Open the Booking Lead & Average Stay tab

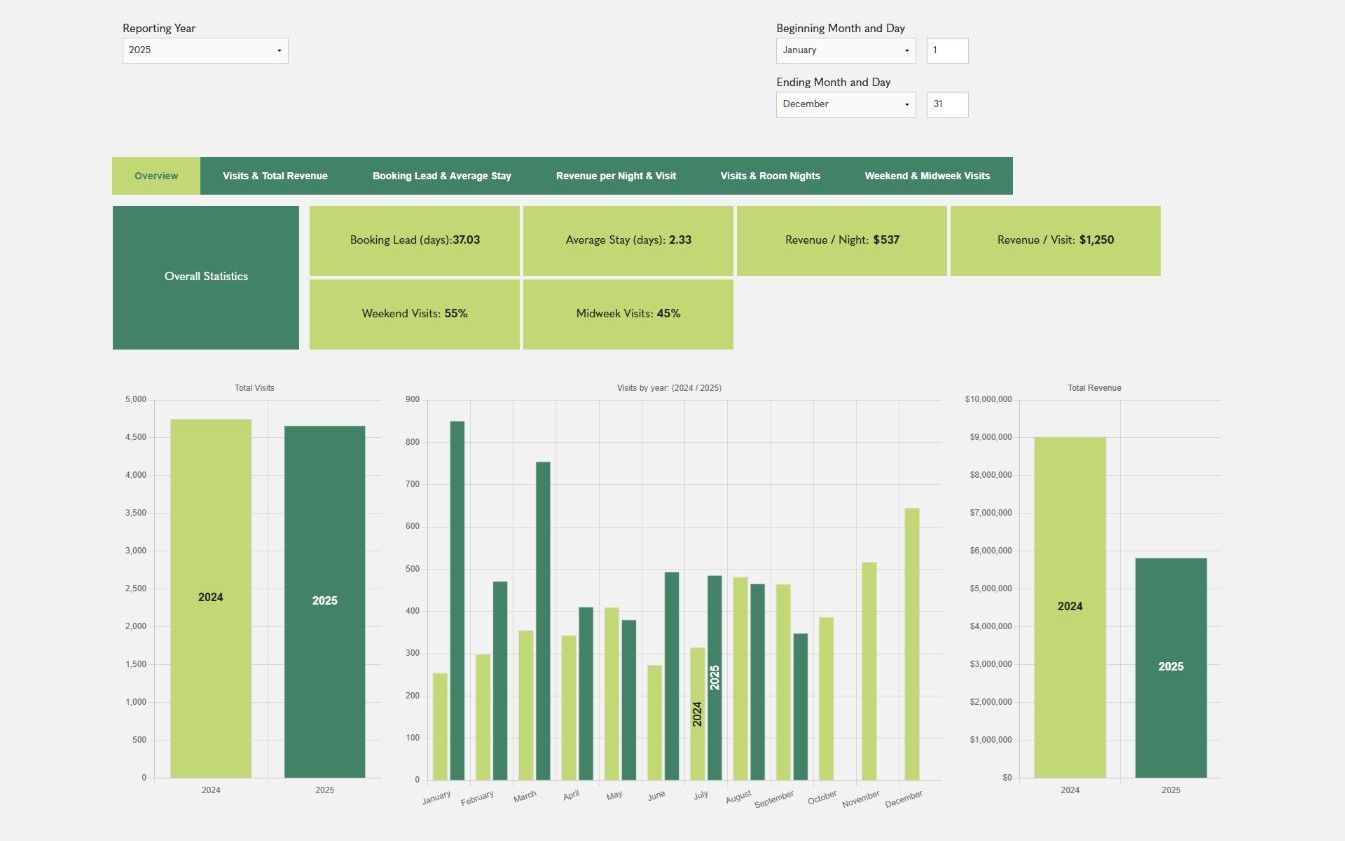click(x=441, y=176)
